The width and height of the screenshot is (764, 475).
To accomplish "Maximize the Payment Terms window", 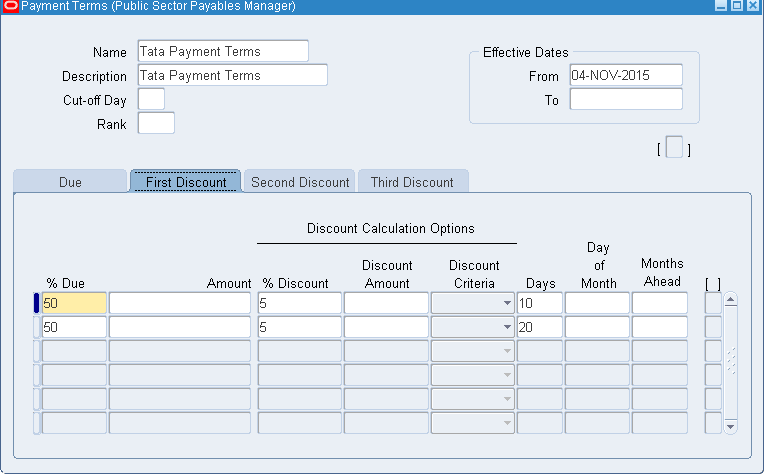I will (737, 6).
